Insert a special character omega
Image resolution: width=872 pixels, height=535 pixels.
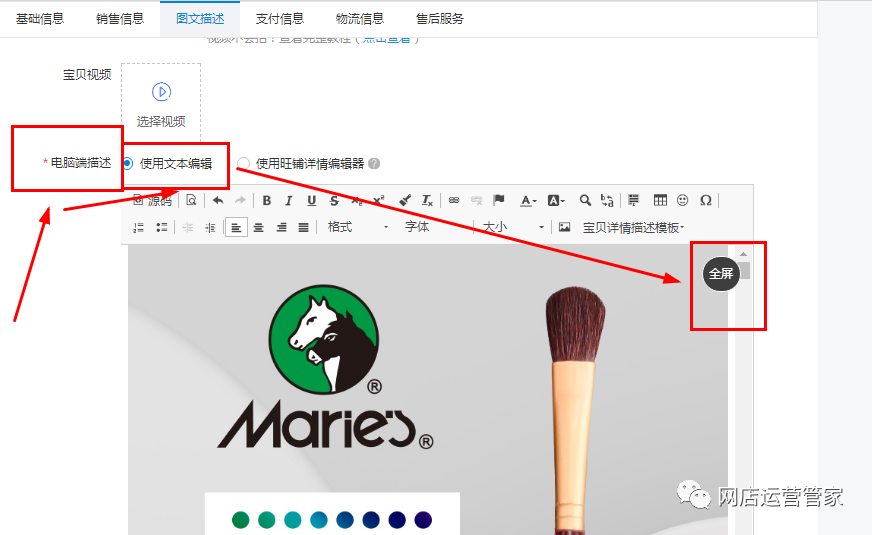[x=706, y=200]
